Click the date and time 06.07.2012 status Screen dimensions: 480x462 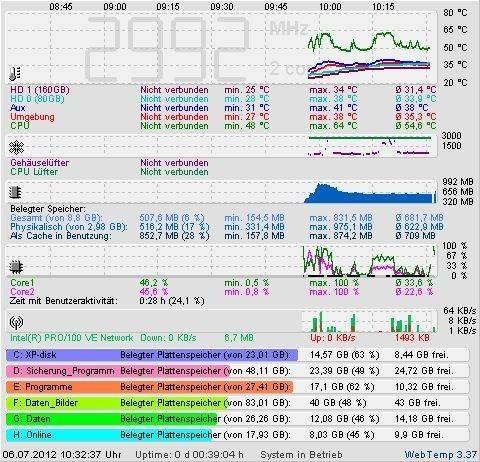62,455
